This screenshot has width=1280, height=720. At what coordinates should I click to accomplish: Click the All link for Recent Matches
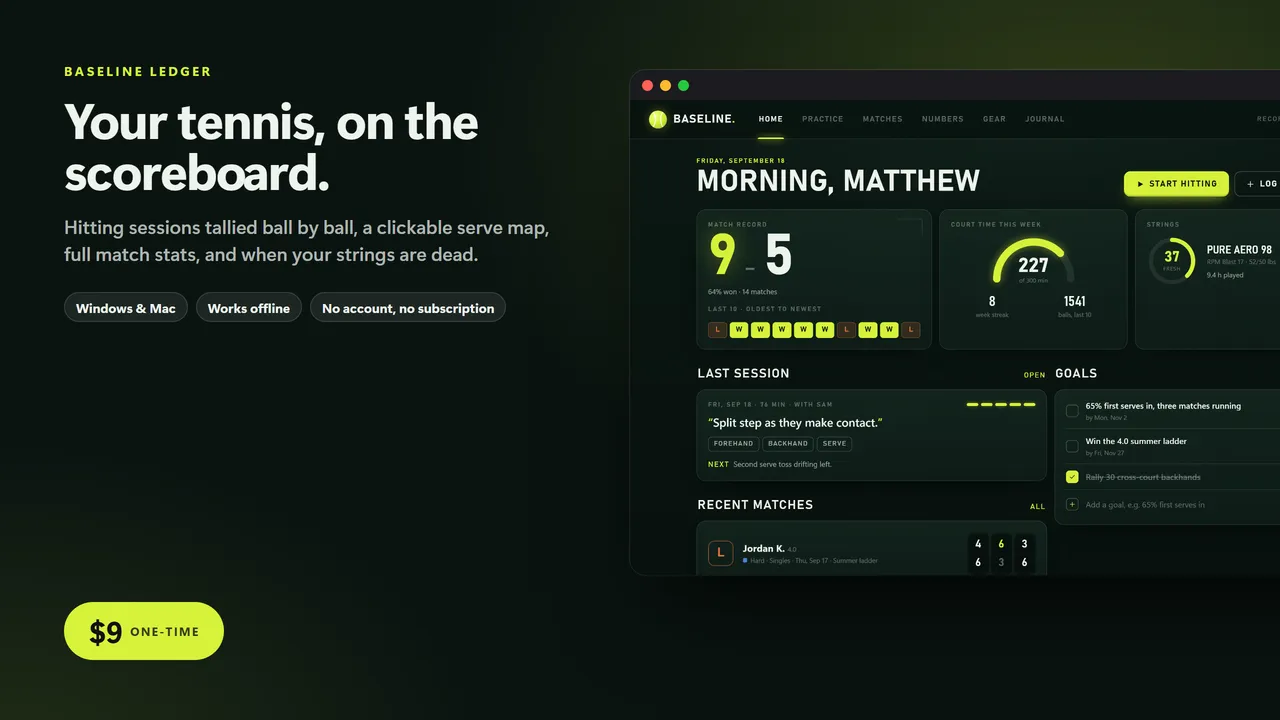[1038, 507]
